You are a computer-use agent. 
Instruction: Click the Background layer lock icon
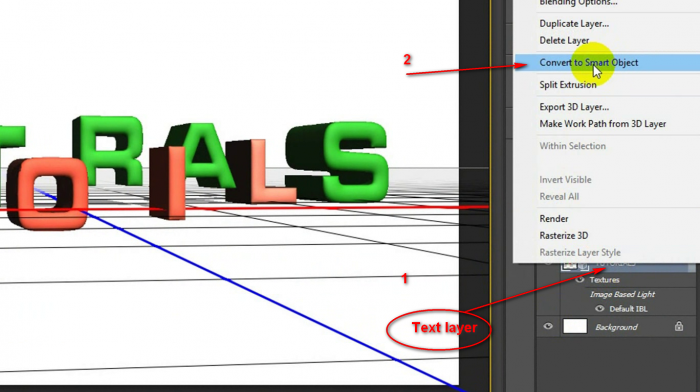tap(679, 326)
